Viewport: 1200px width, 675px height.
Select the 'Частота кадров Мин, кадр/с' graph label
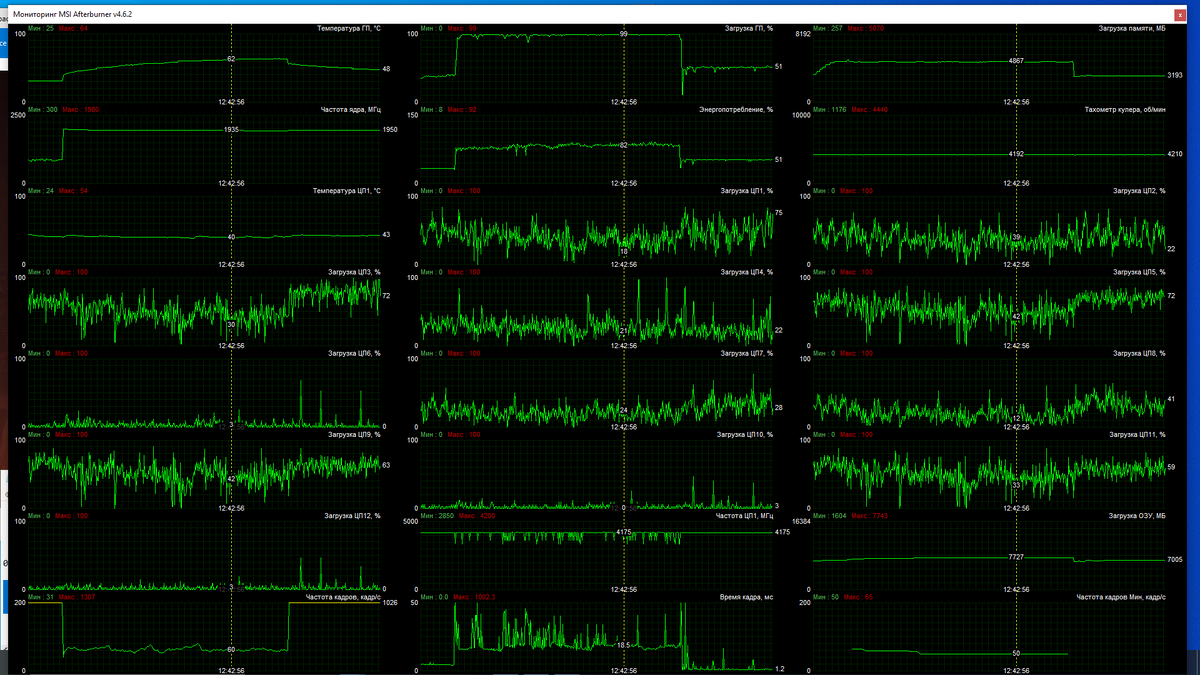tap(1121, 597)
